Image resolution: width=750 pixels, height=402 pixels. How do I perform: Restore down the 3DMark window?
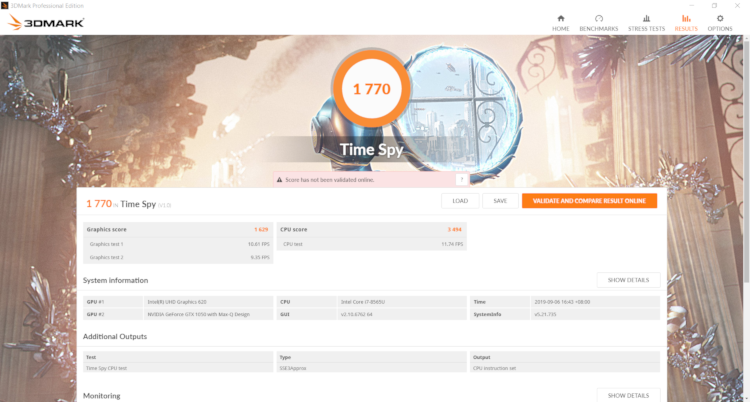click(x=714, y=5)
